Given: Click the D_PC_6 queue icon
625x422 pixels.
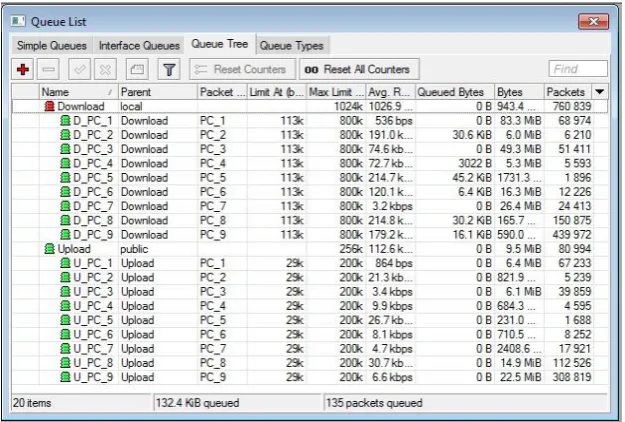Looking at the screenshot, I should 65,192.
